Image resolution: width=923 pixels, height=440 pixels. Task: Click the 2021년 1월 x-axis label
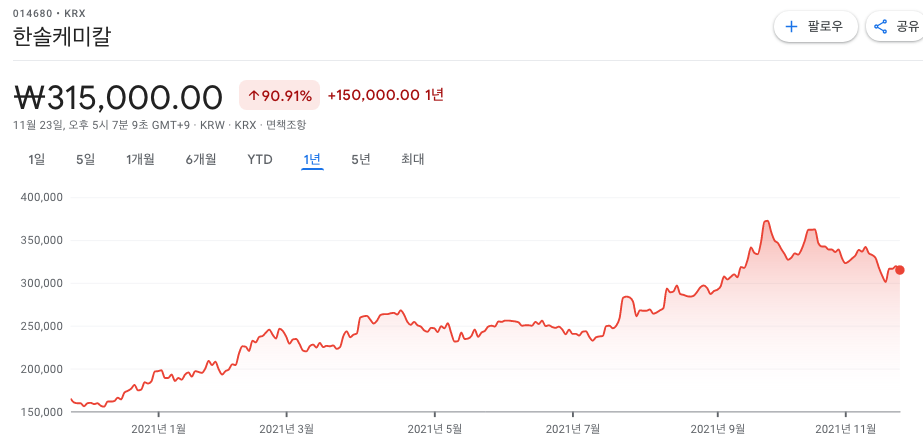[x=159, y=428]
